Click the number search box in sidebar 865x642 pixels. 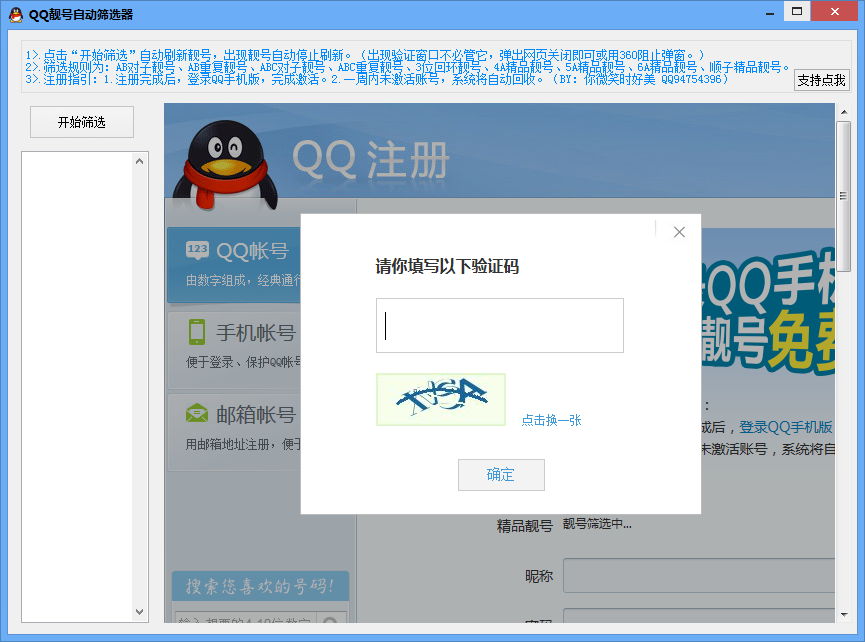[245, 620]
